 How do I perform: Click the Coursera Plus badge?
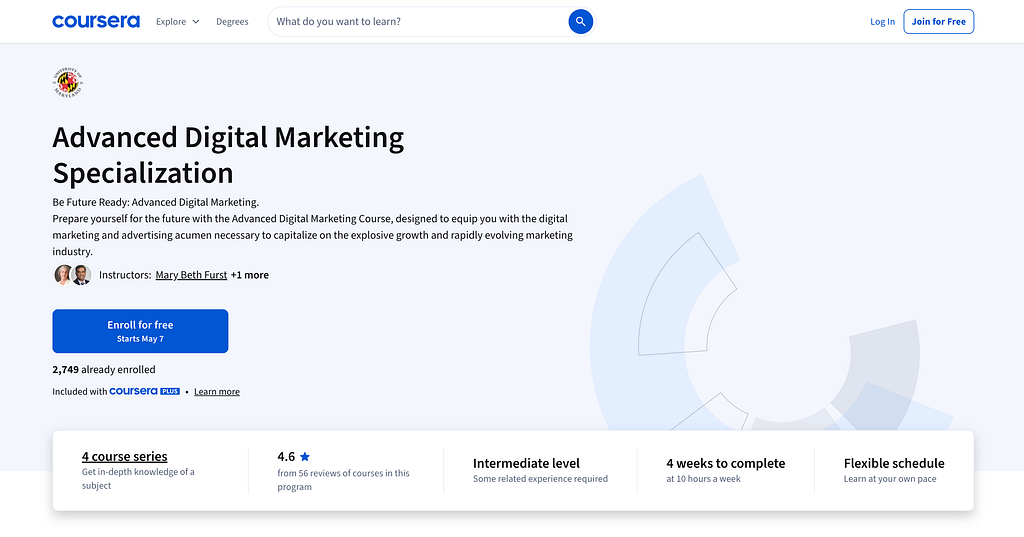click(144, 391)
